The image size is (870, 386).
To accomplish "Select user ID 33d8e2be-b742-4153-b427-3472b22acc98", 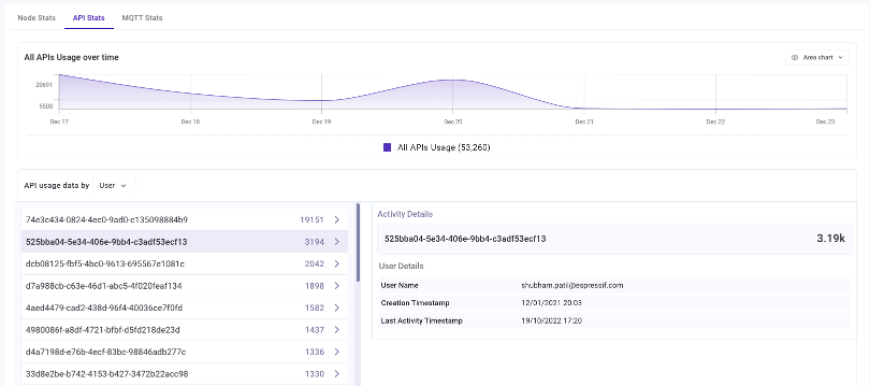I will tap(107, 374).
